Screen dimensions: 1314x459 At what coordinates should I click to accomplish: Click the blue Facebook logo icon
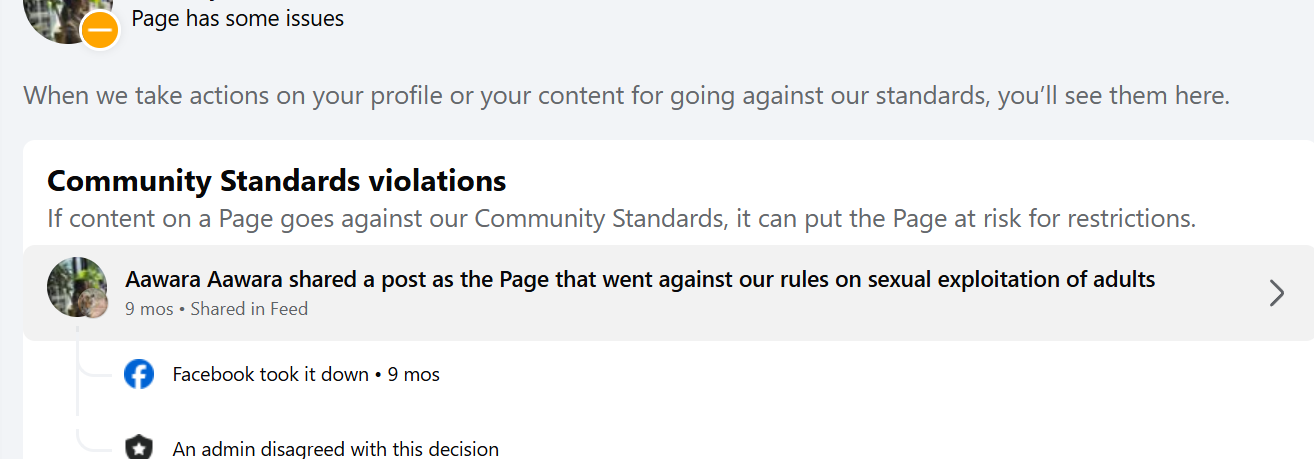tap(139, 375)
